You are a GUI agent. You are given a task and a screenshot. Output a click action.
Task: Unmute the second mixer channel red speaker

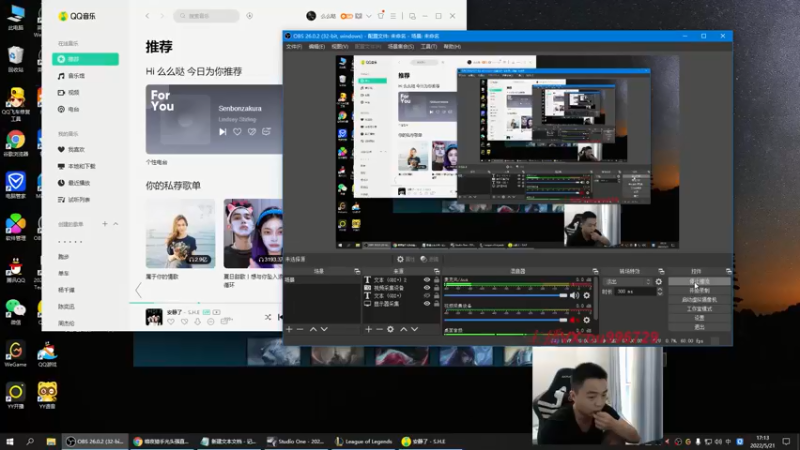pyautogui.click(x=574, y=320)
